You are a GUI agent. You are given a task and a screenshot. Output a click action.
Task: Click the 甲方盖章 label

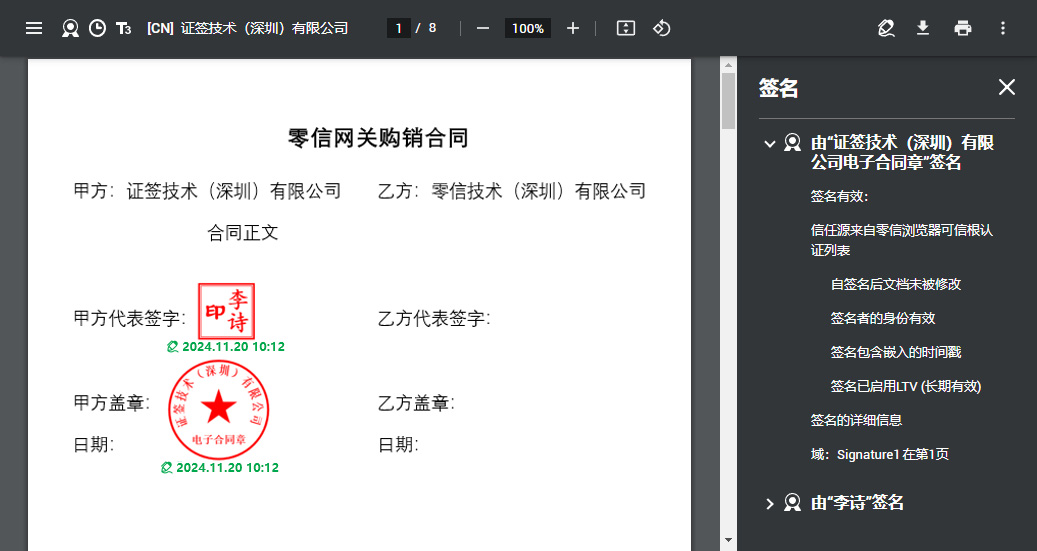click(x=112, y=403)
